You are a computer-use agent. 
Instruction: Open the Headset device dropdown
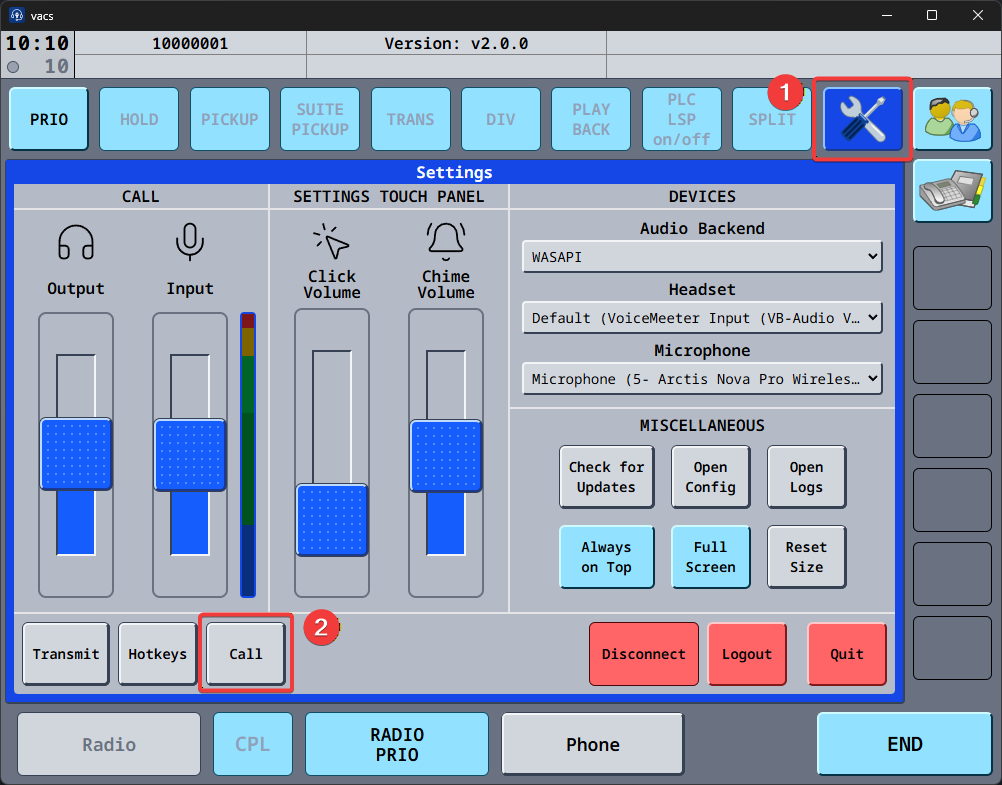[x=701, y=318]
